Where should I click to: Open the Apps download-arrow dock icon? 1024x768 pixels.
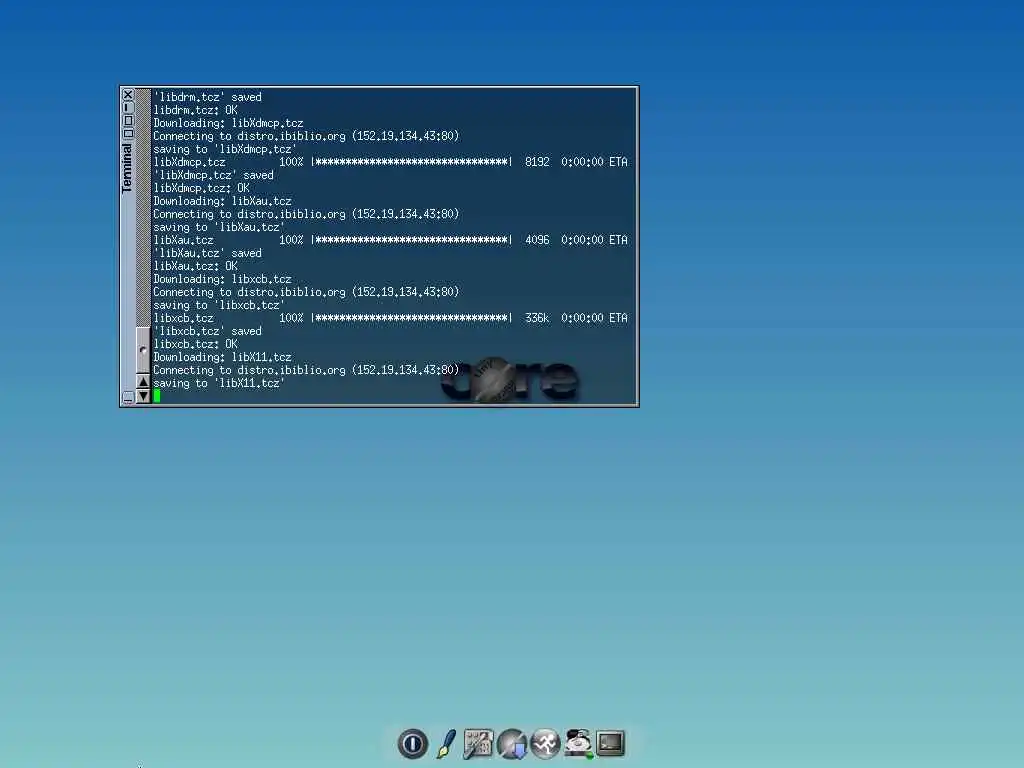pos(512,743)
